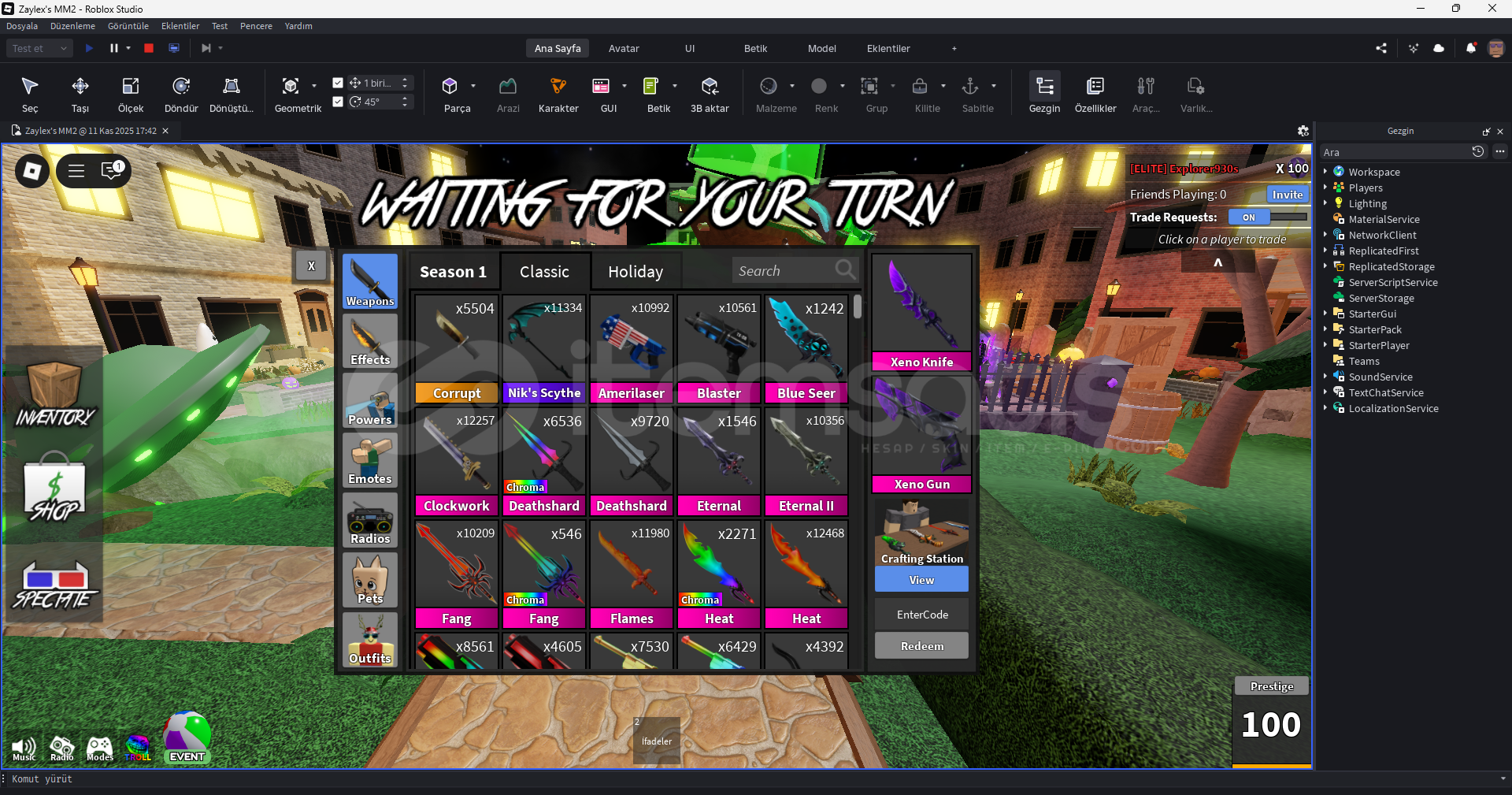Click the Komut yürüt command bar

tap(752, 778)
